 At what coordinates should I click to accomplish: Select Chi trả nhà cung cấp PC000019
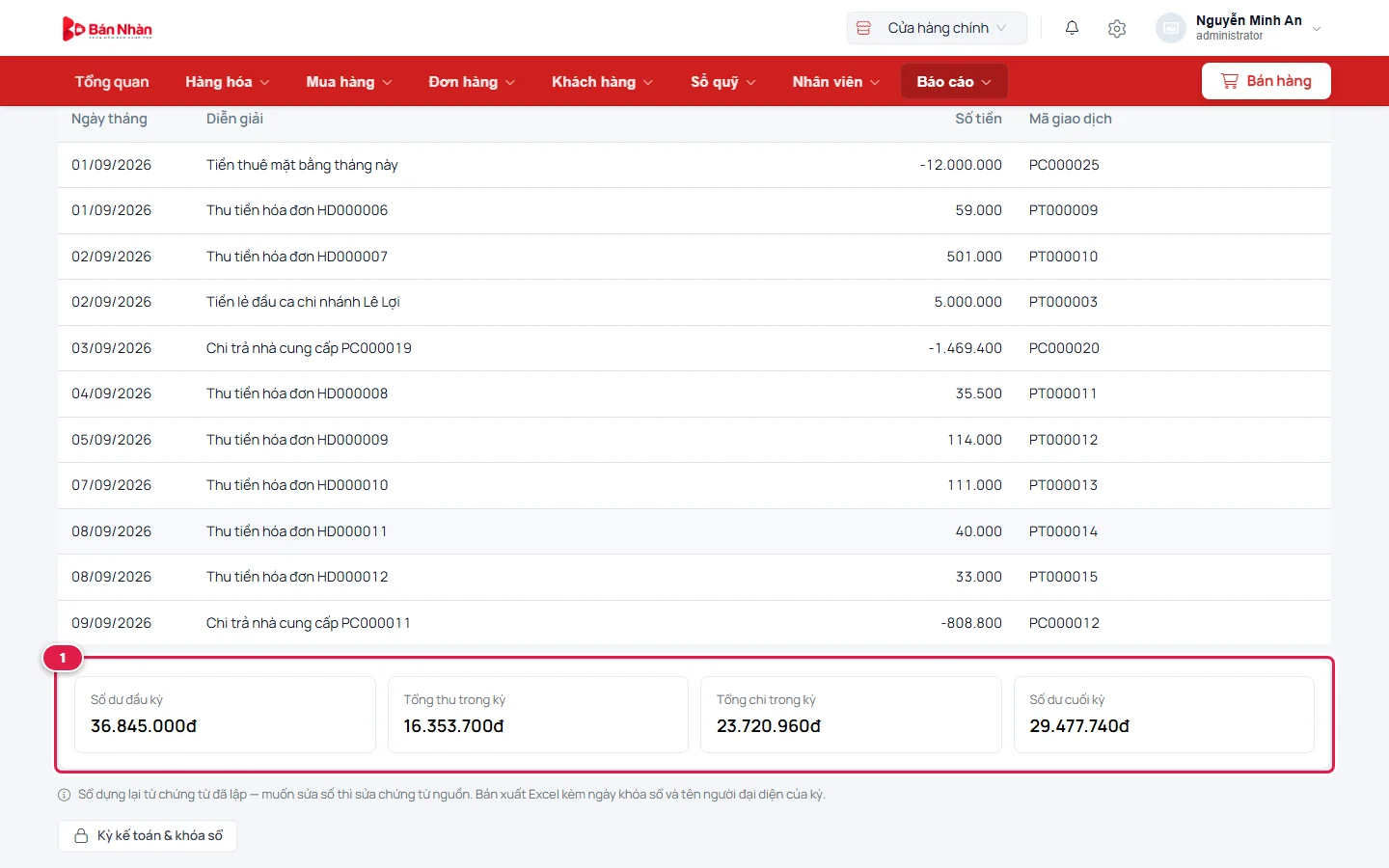point(309,348)
